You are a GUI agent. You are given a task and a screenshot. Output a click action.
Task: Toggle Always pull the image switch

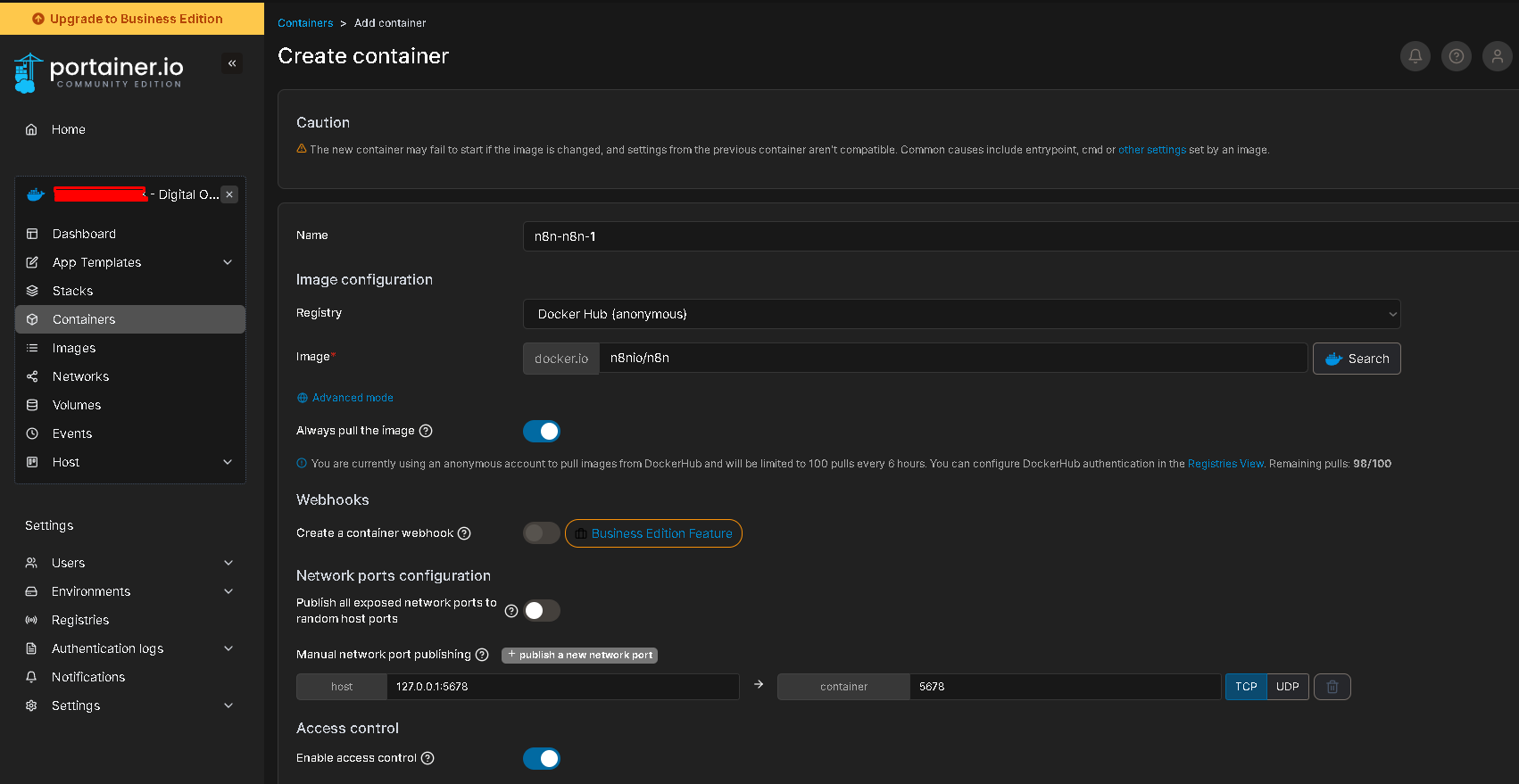click(x=541, y=432)
